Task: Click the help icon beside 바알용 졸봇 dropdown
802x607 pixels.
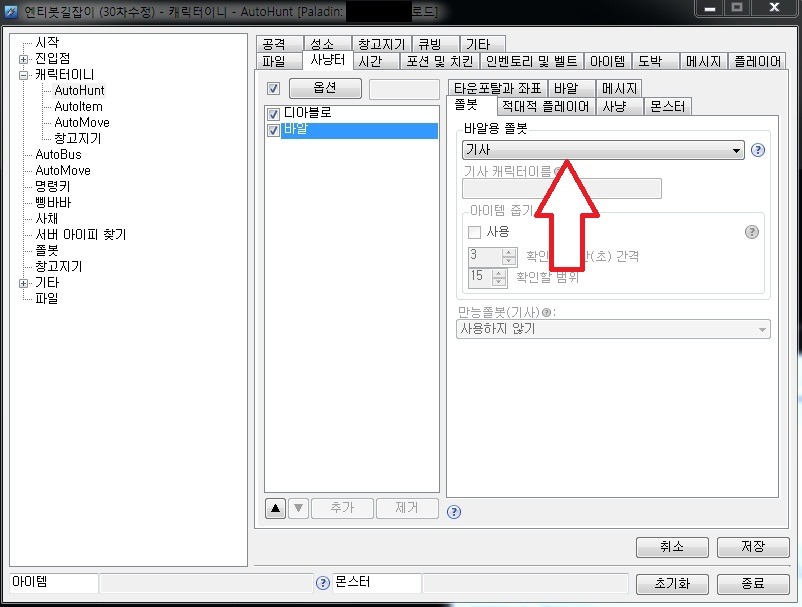Action: (x=758, y=150)
